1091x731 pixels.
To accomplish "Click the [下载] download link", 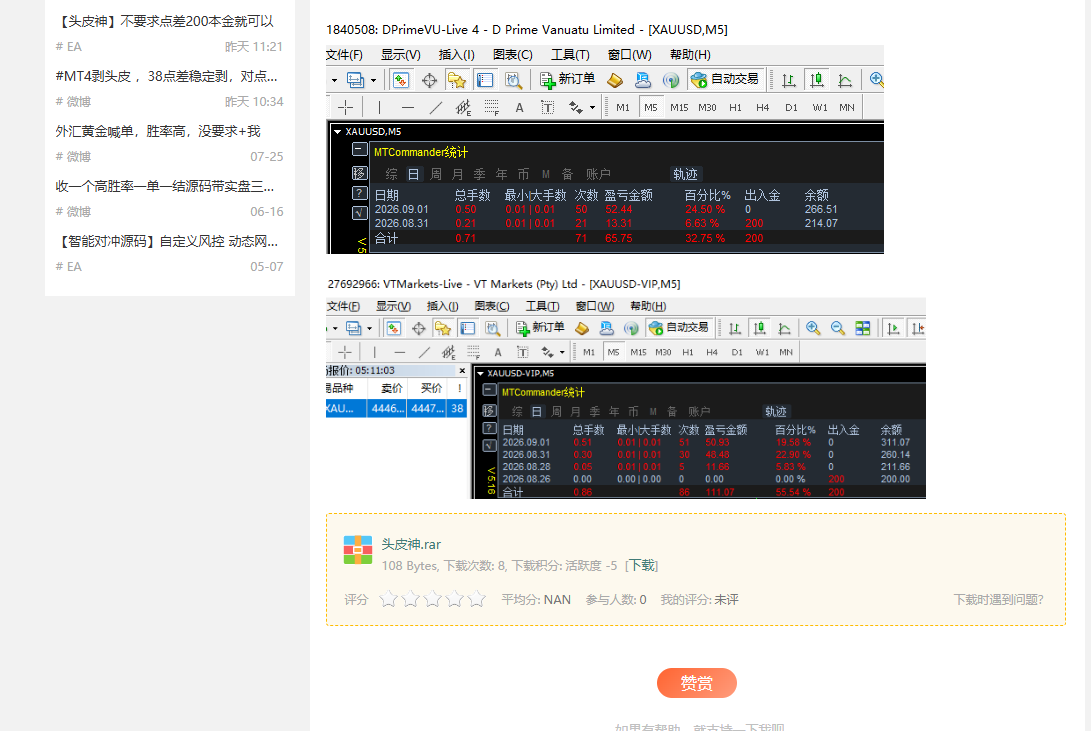I will [x=642, y=565].
